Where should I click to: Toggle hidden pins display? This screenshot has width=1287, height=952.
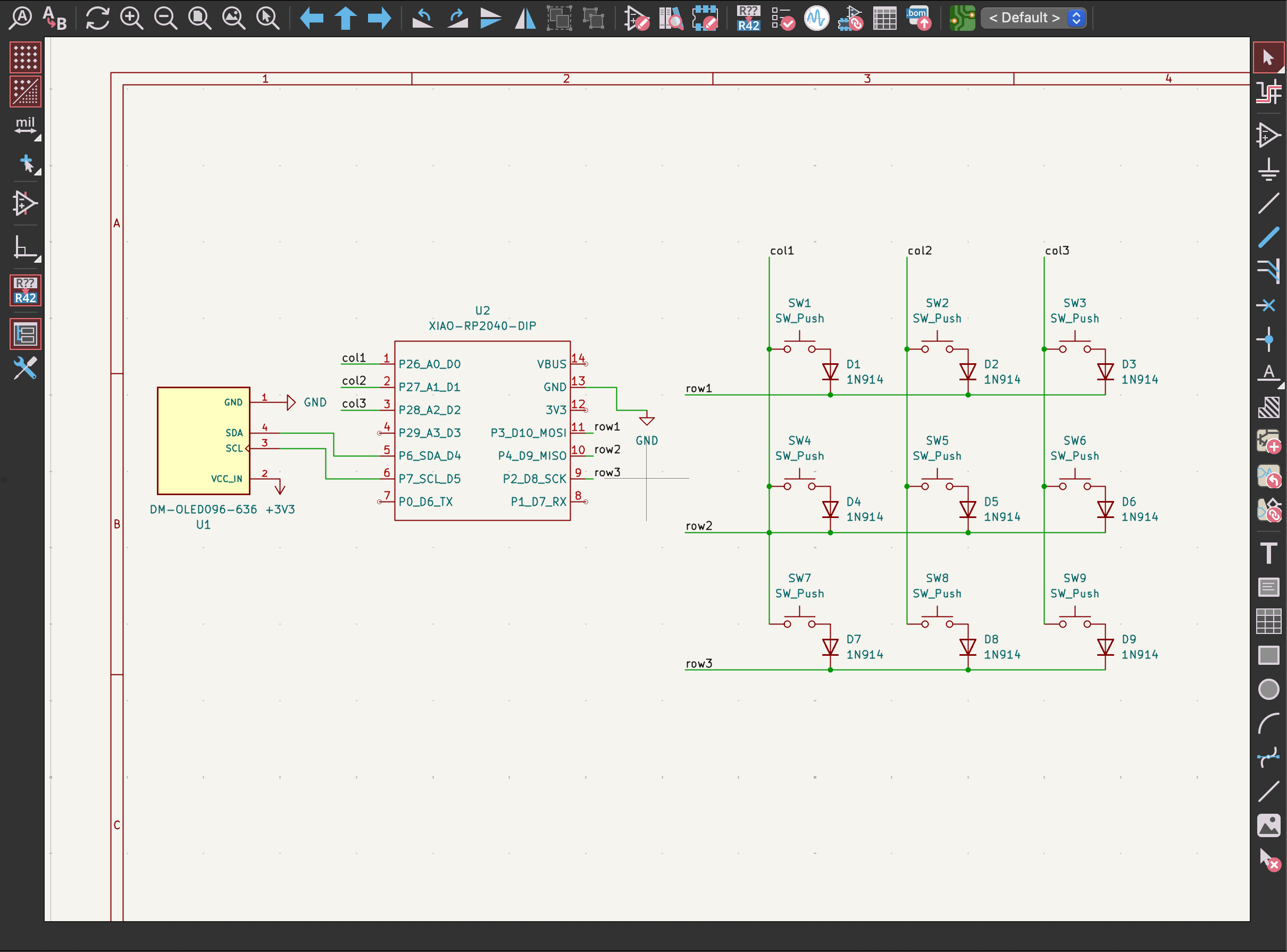26,203
